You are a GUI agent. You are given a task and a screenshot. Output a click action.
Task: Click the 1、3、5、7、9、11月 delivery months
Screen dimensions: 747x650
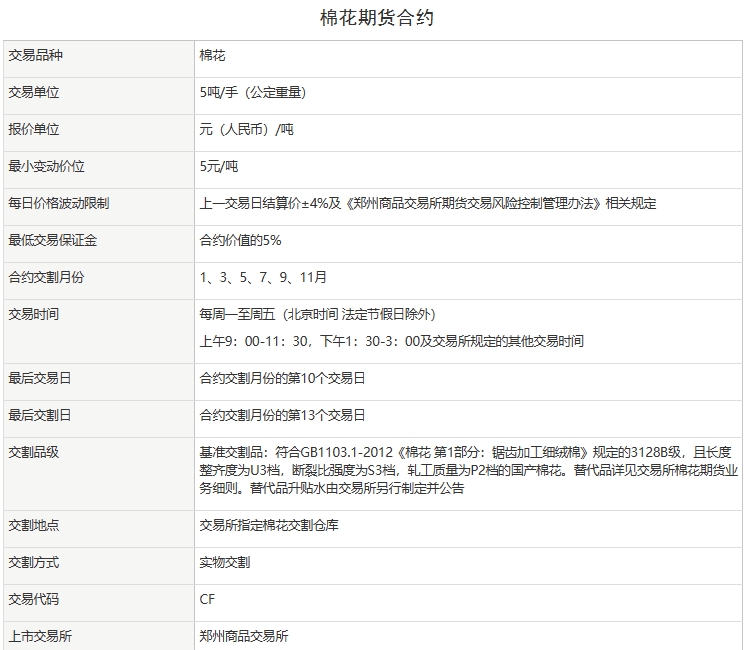point(263,277)
